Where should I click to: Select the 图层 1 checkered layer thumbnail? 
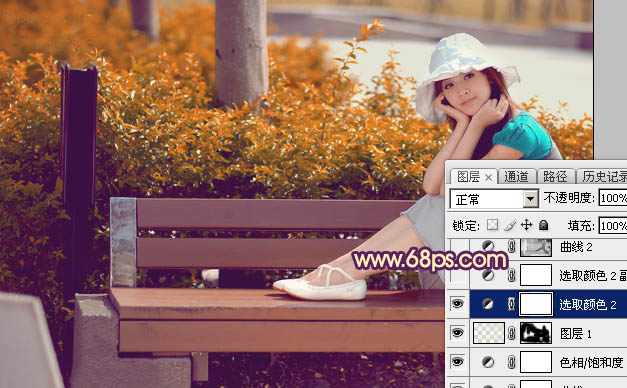[x=489, y=333]
